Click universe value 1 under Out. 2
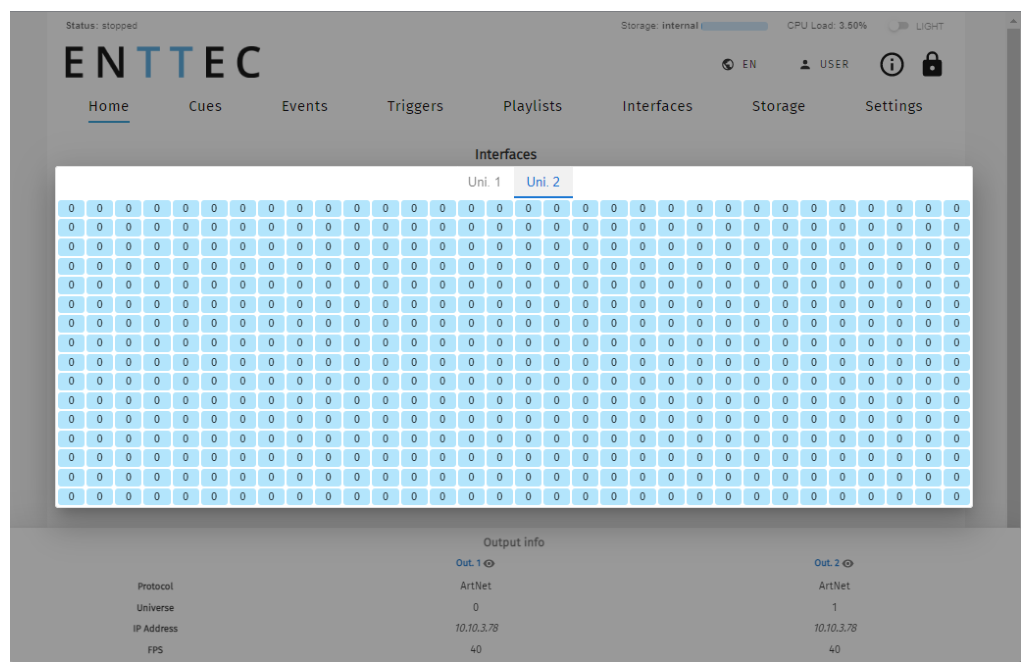Image resolution: width=1032 pixels, height=672 pixels. [x=835, y=607]
